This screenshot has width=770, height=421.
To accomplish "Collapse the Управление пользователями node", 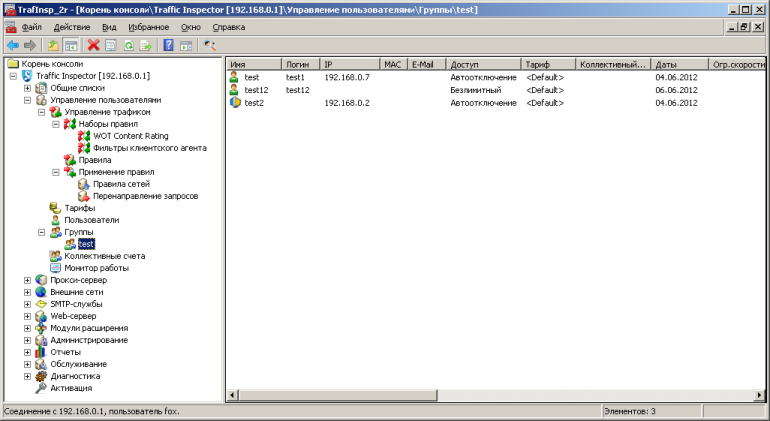I will [28, 100].
